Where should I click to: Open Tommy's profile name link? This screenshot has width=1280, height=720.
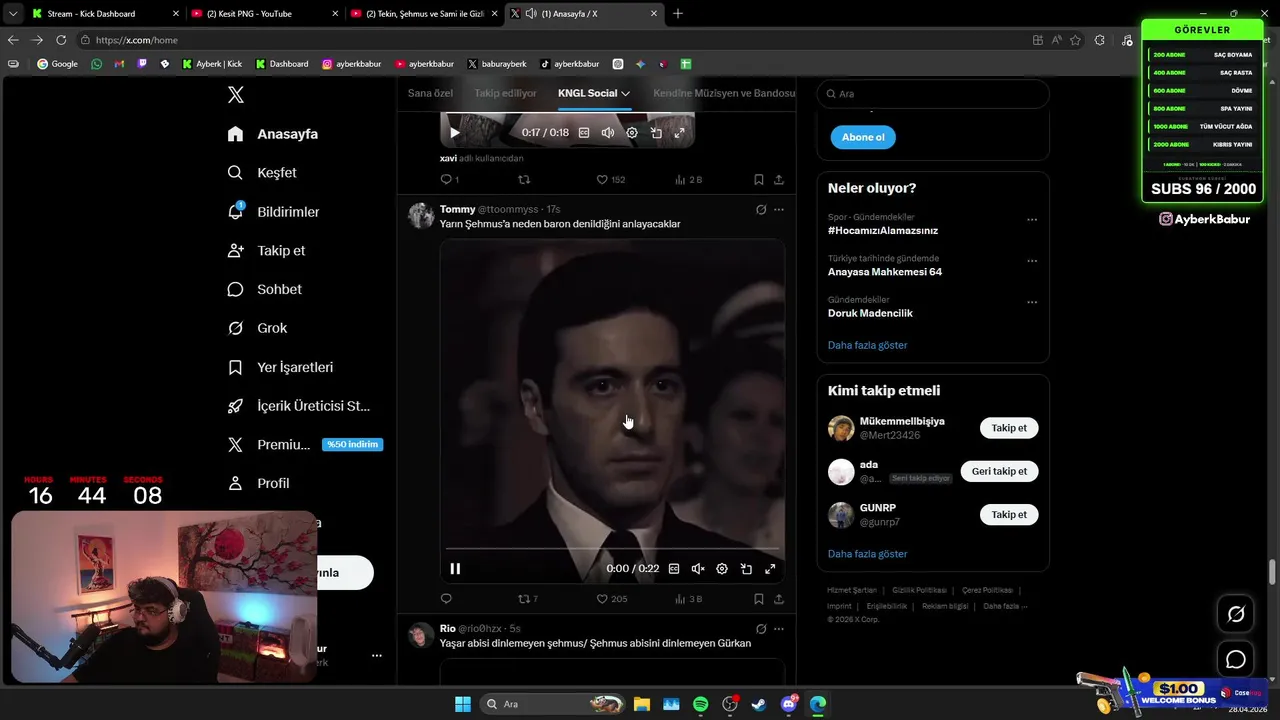pyautogui.click(x=458, y=209)
